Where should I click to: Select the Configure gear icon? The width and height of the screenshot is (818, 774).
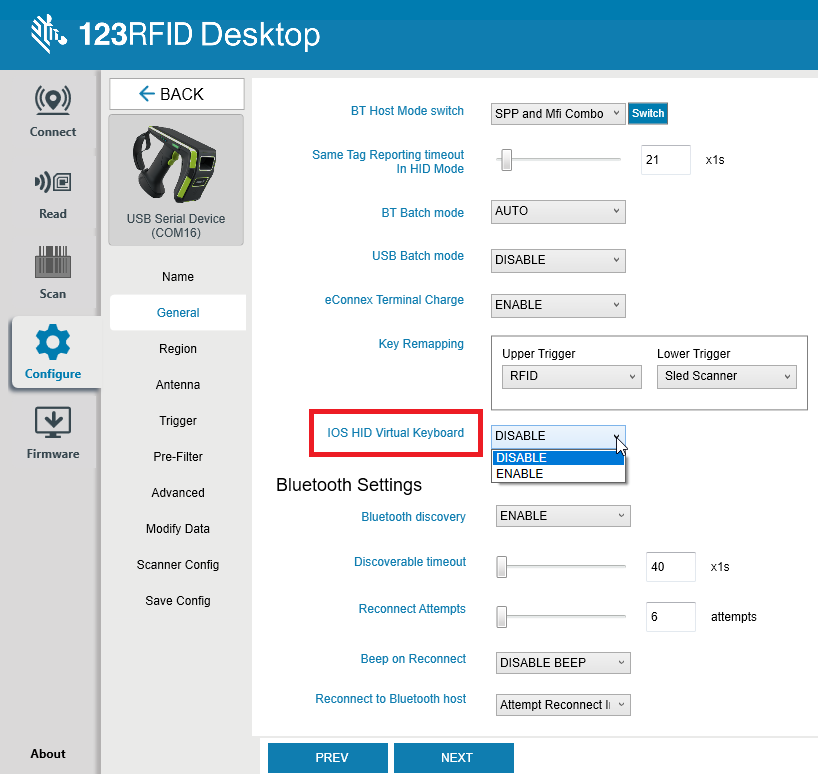(52, 344)
